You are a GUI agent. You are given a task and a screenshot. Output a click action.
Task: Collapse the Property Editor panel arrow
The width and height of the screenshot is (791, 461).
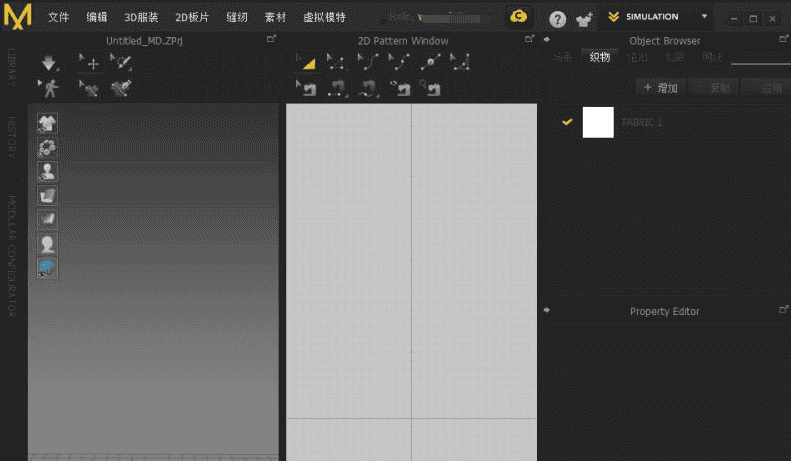[x=547, y=311]
